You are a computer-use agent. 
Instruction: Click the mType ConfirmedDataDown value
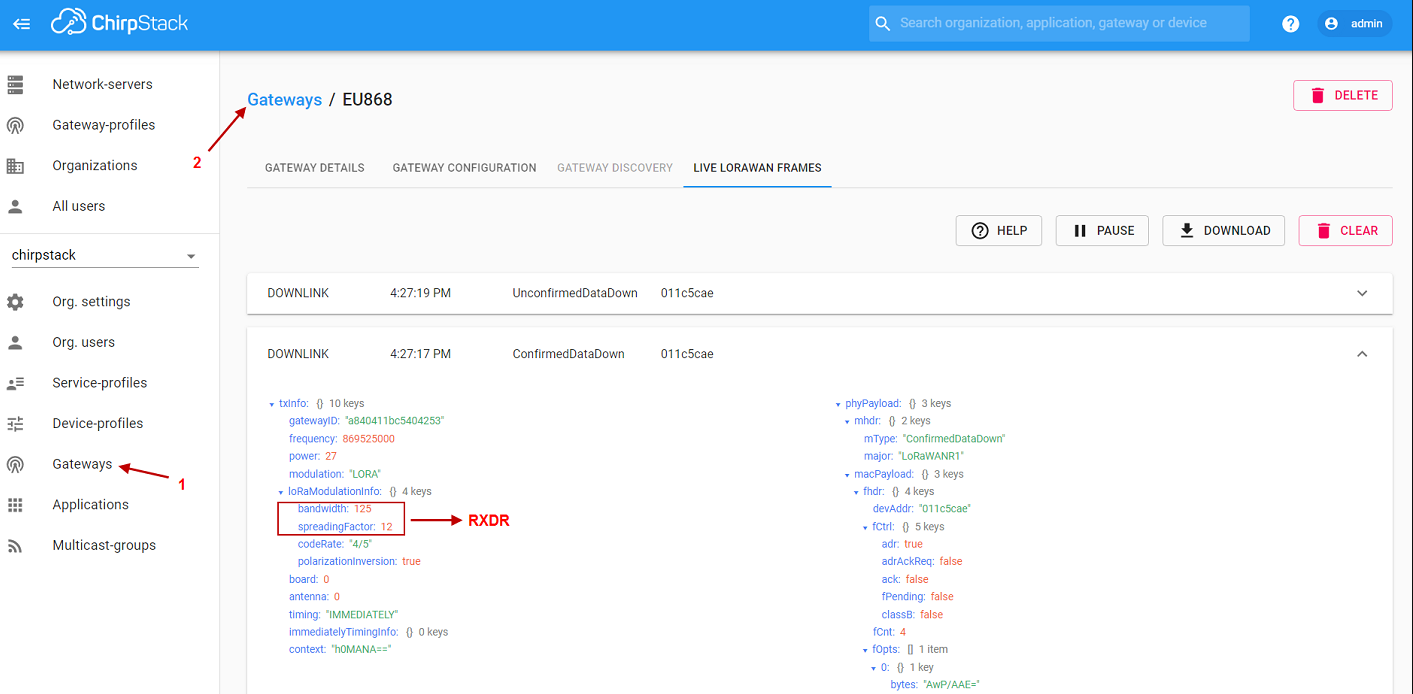pos(954,439)
